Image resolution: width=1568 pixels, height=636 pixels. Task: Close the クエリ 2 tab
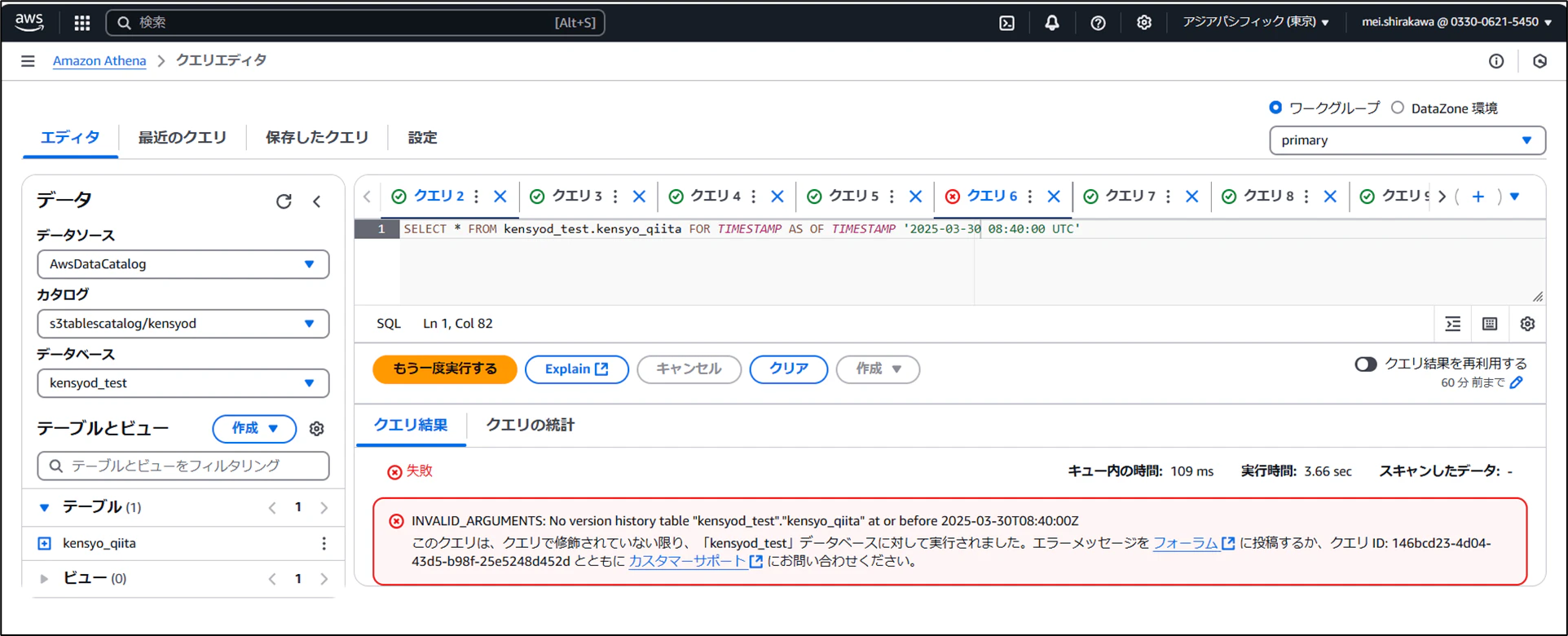point(500,197)
